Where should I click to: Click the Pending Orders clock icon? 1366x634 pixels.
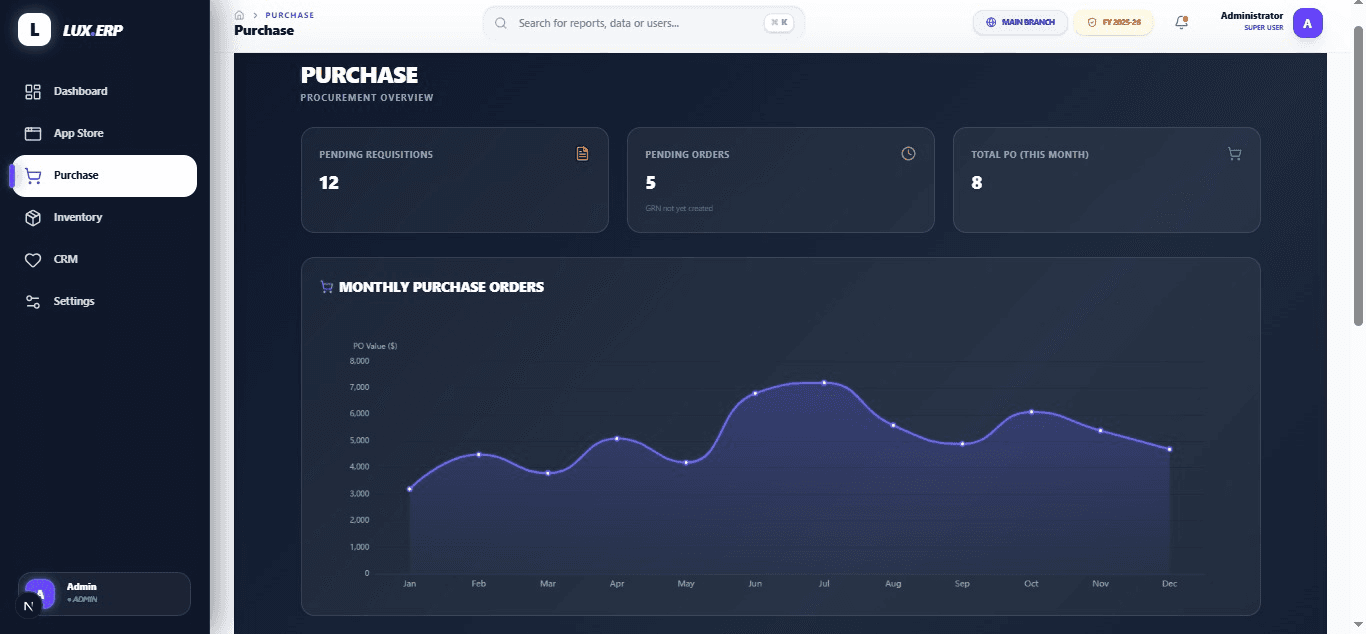[x=908, y=153]
